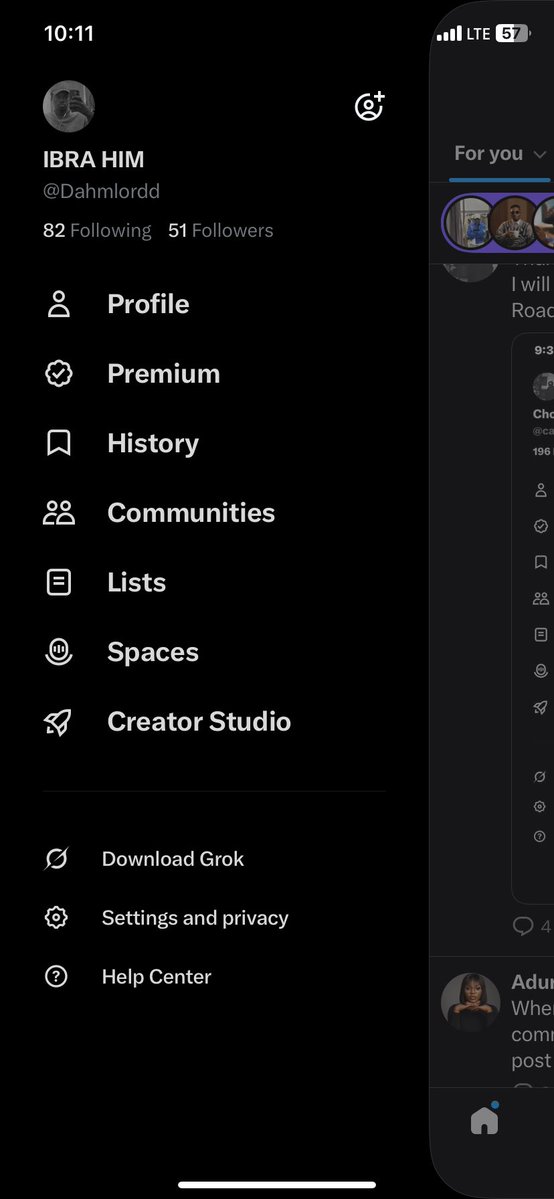Viewport: 554px width, 1199px height.
Task: Open the IBRA HIM display name
Action: tap(93, 160)
